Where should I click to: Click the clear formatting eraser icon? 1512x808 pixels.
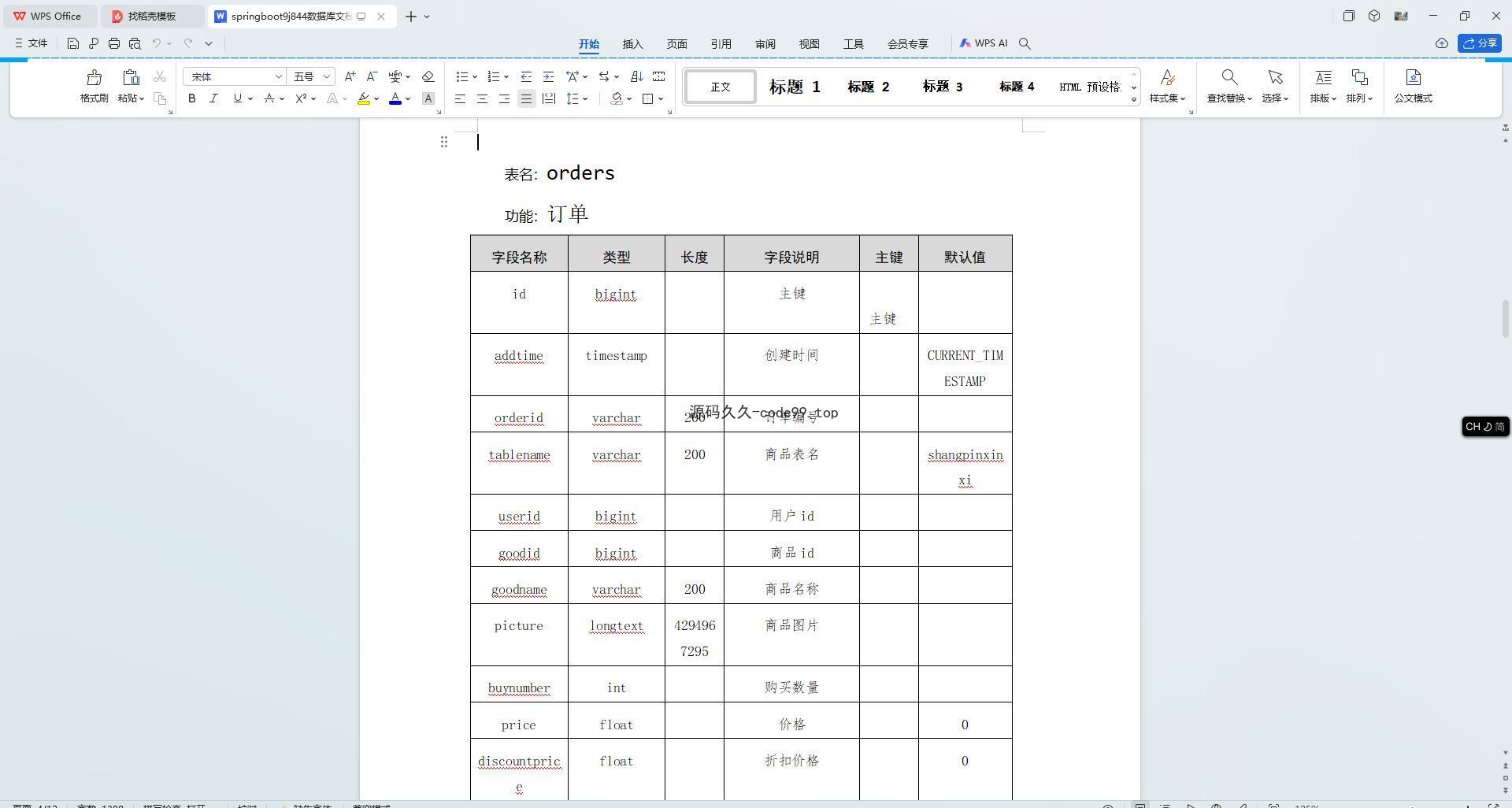428,76
